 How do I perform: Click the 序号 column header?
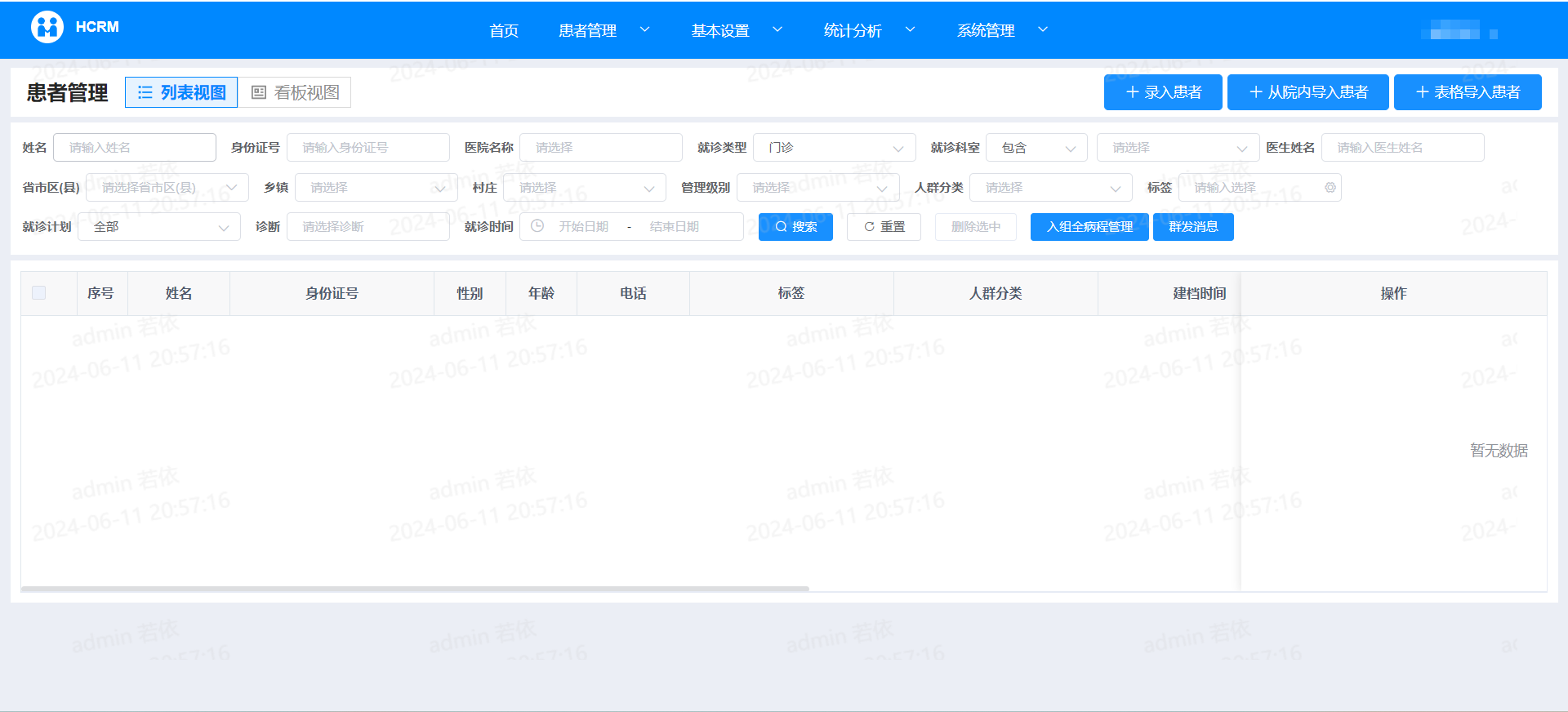(100, 293)
